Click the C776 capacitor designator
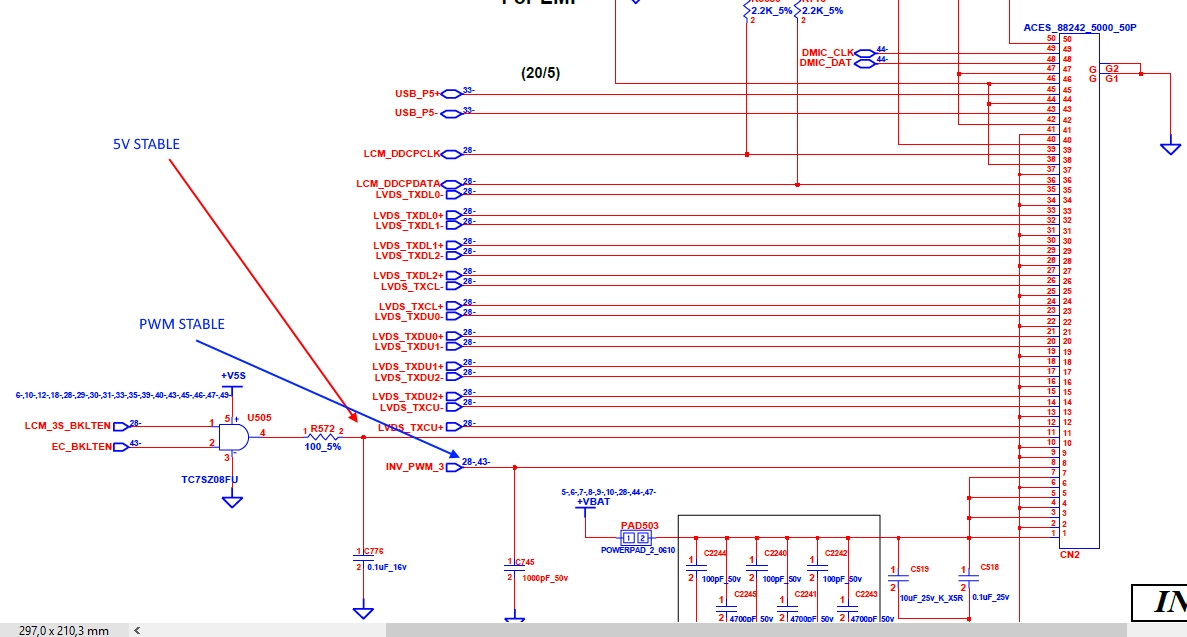Screen dimensions: 1187x637 373,551
